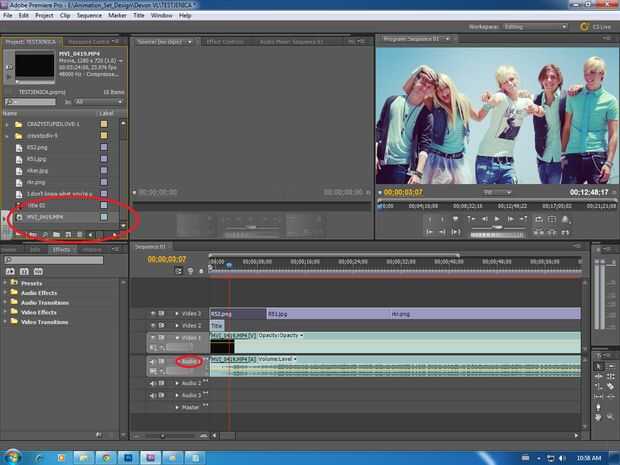Select the RS1.jpg clip on Video 3 track
Viewport: 620px width, 465px height.
[x=328, y=314]
